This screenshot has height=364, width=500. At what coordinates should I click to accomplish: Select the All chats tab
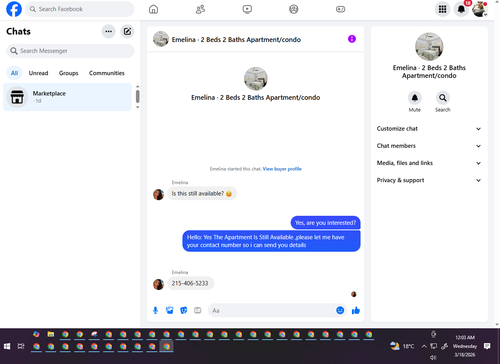(x=14, y=73)
